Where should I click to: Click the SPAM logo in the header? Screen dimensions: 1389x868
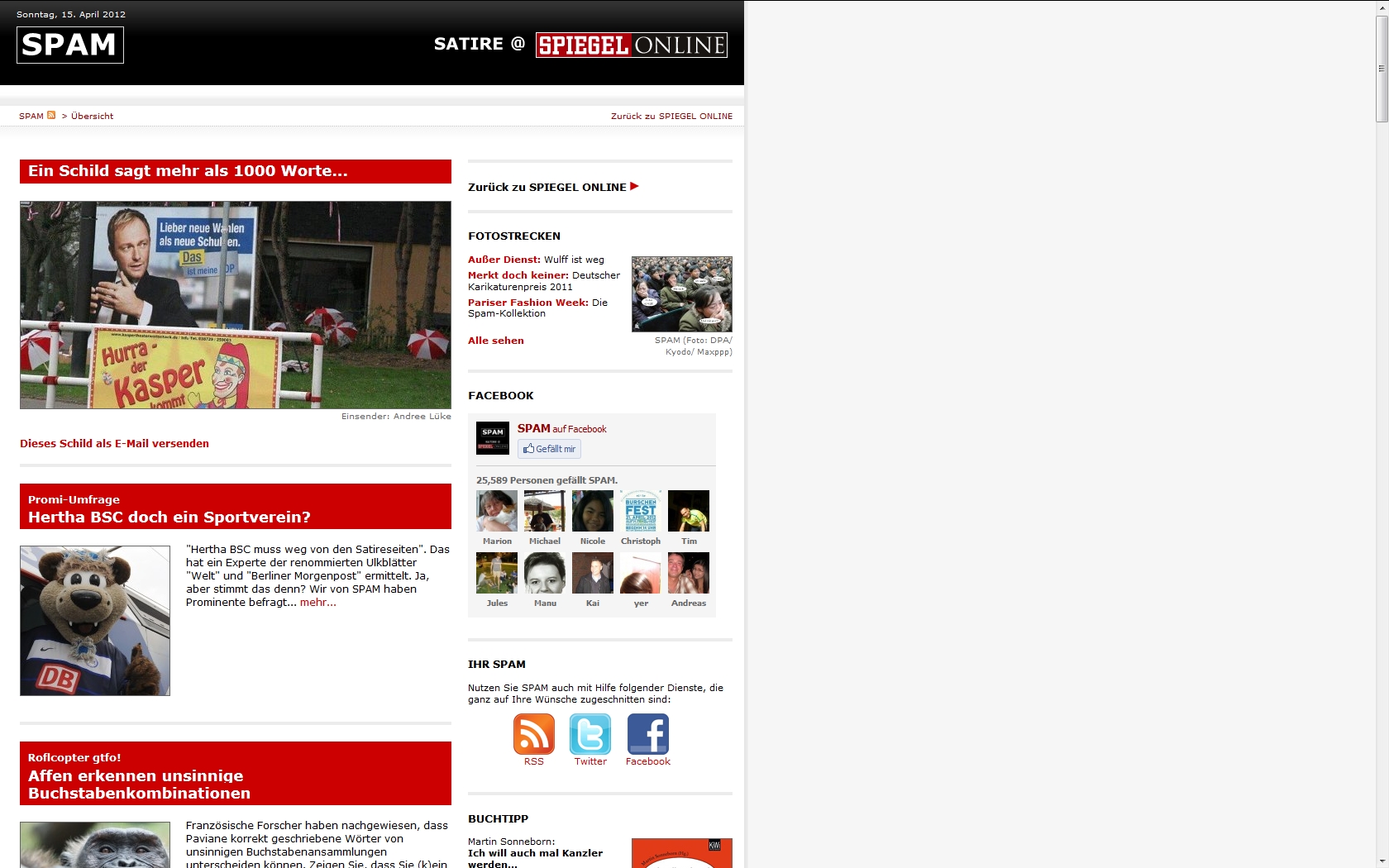[x=70, y=45]
